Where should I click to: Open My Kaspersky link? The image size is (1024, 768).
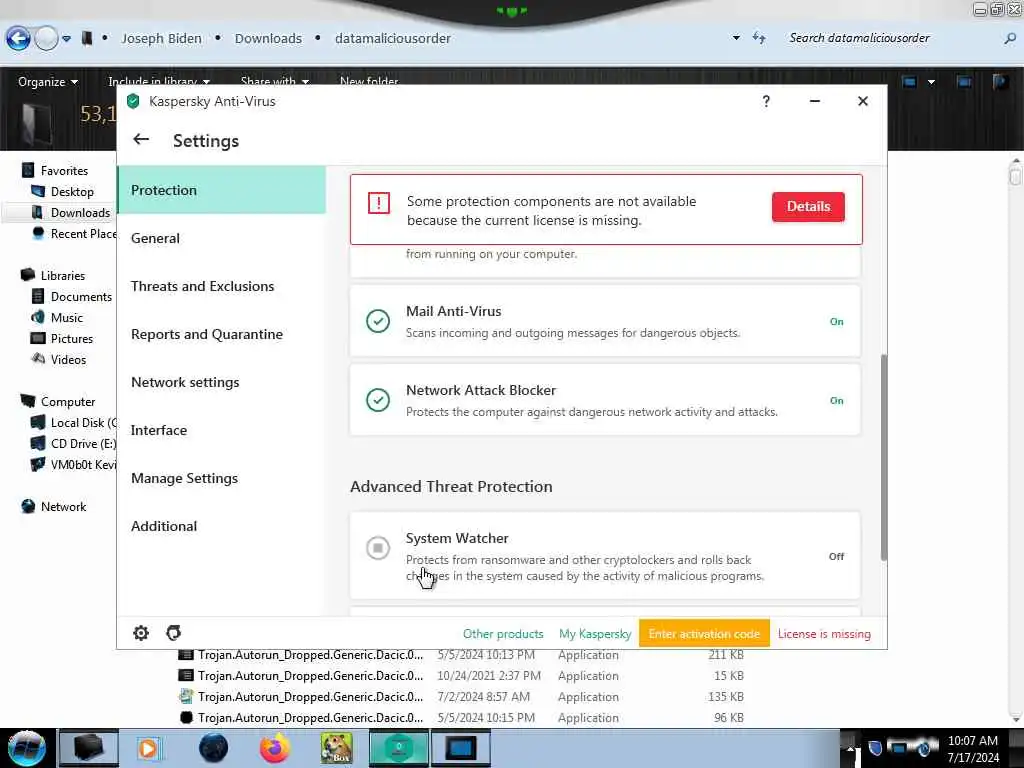point(595,633)
